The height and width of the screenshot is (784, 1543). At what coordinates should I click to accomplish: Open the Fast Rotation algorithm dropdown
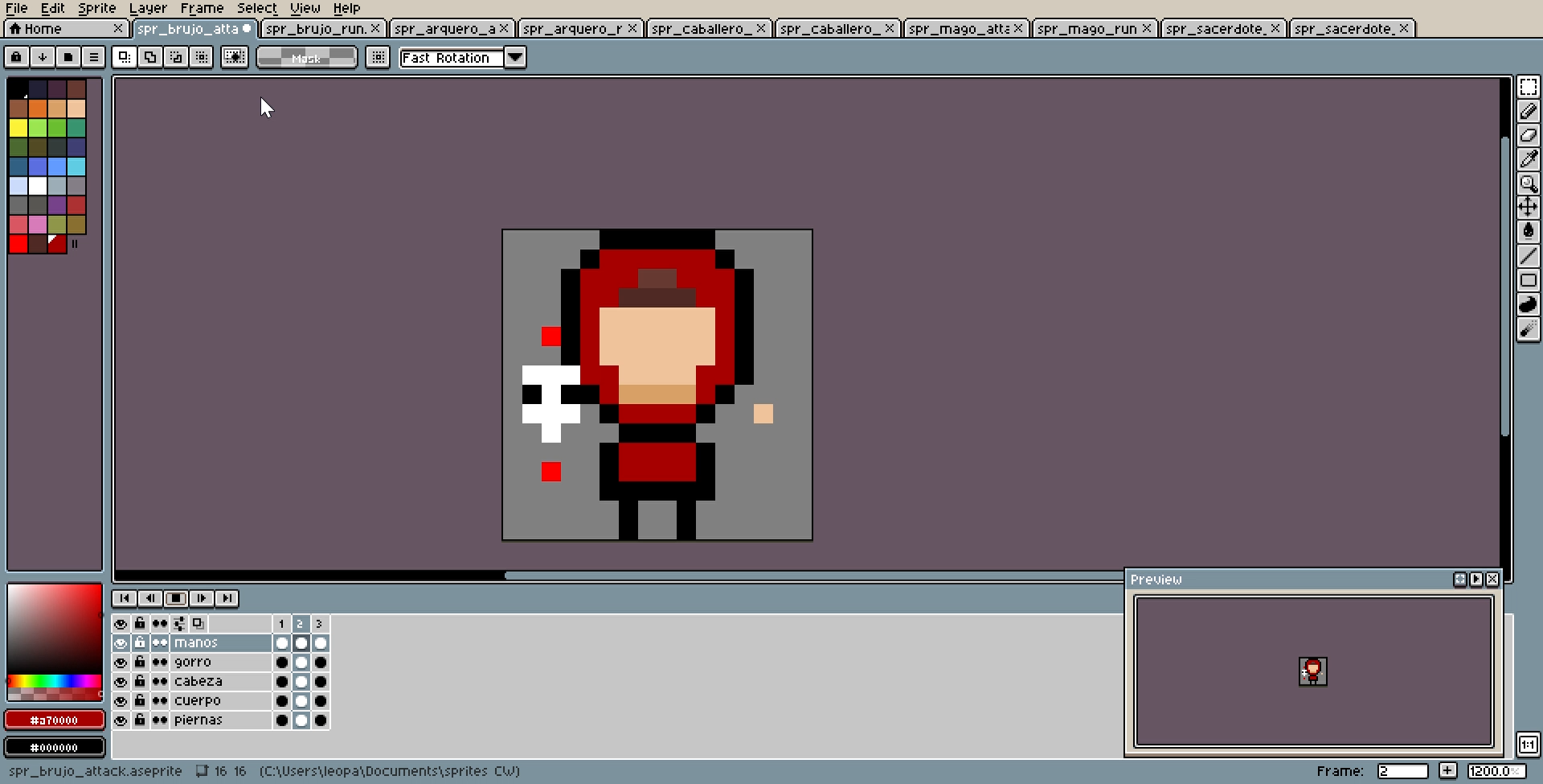(x=515, y=58)
